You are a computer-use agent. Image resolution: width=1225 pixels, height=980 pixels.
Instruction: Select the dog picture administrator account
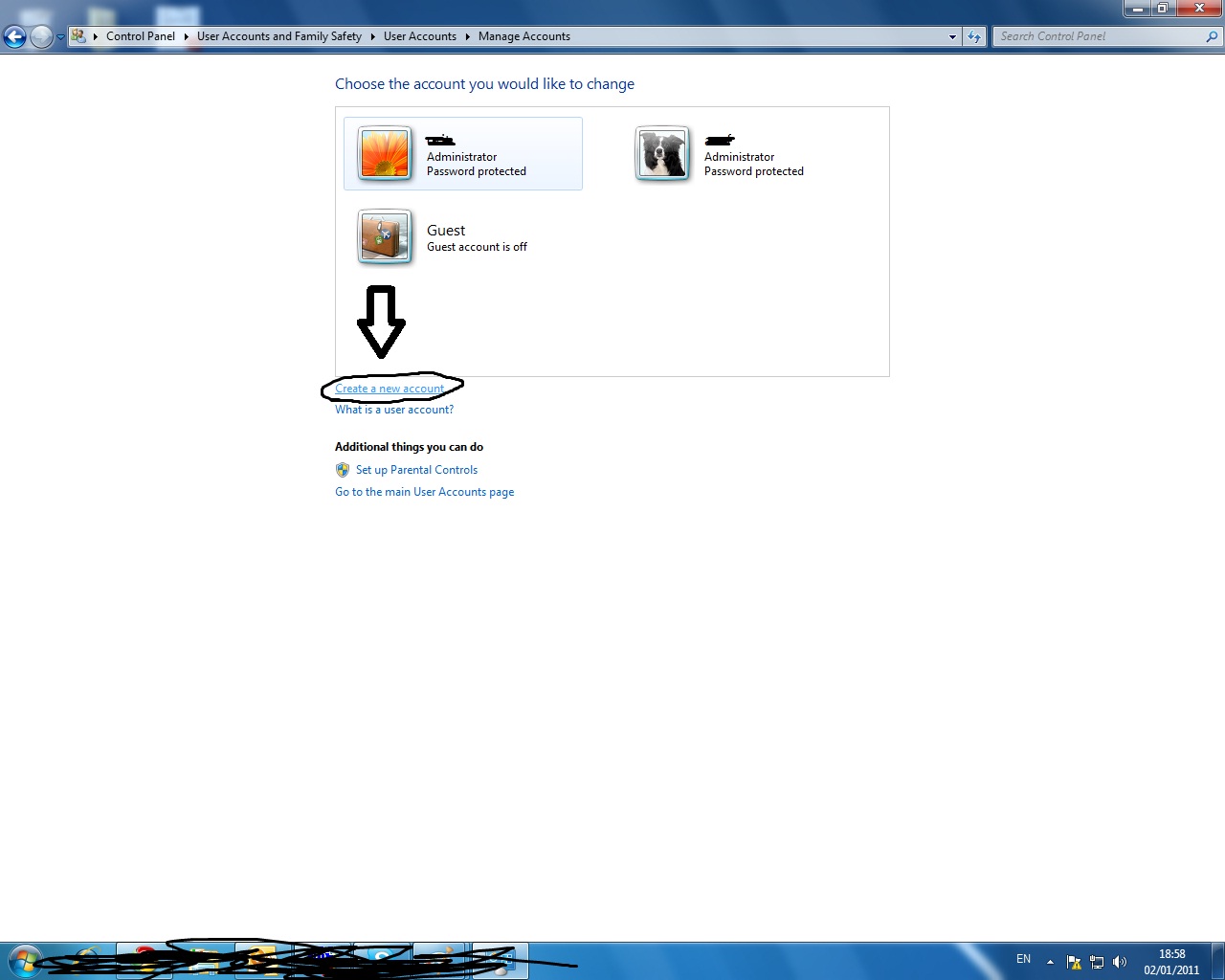[x=662, y=153]
